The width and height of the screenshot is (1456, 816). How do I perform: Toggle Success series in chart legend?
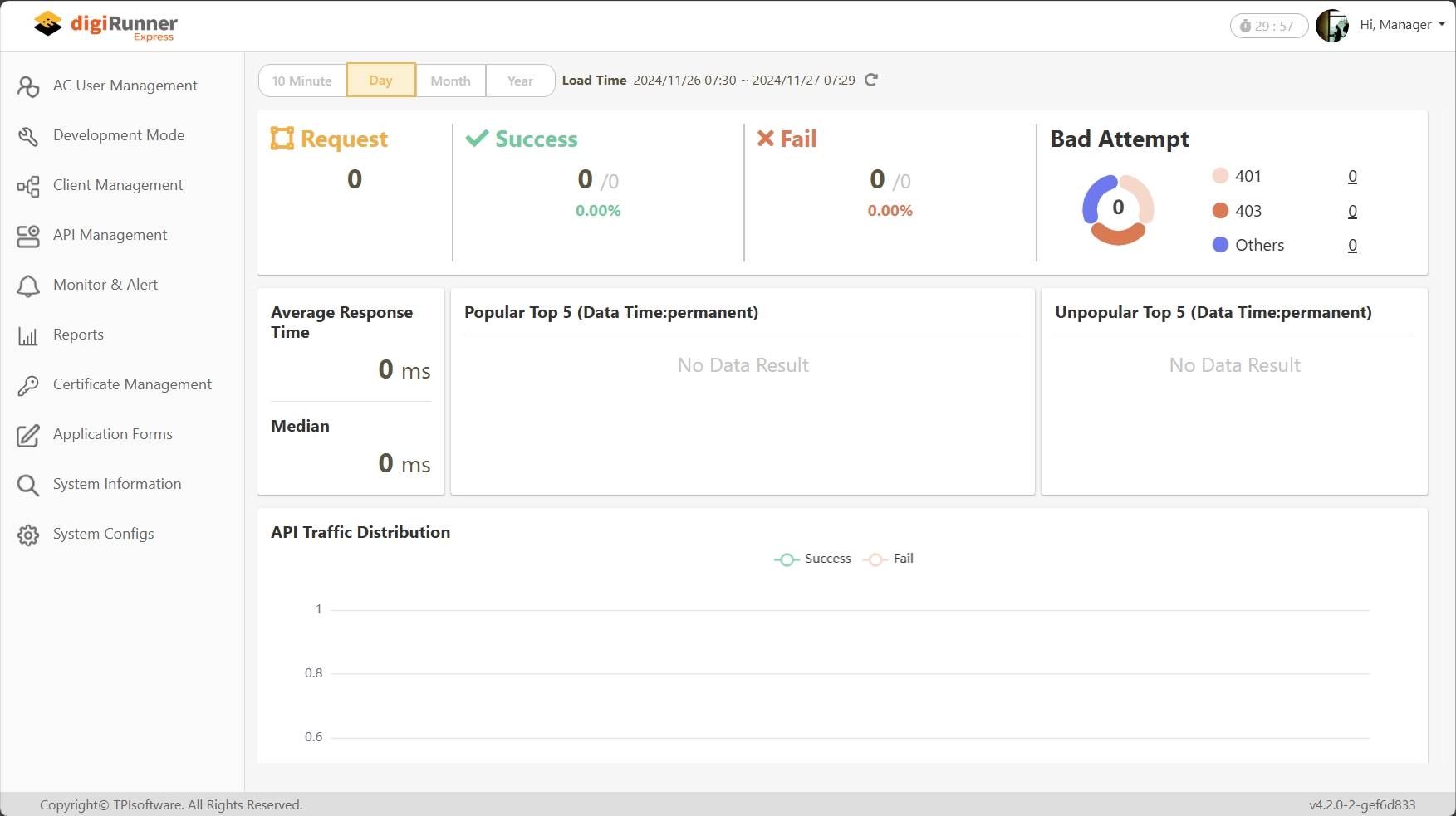pos(813,559)
